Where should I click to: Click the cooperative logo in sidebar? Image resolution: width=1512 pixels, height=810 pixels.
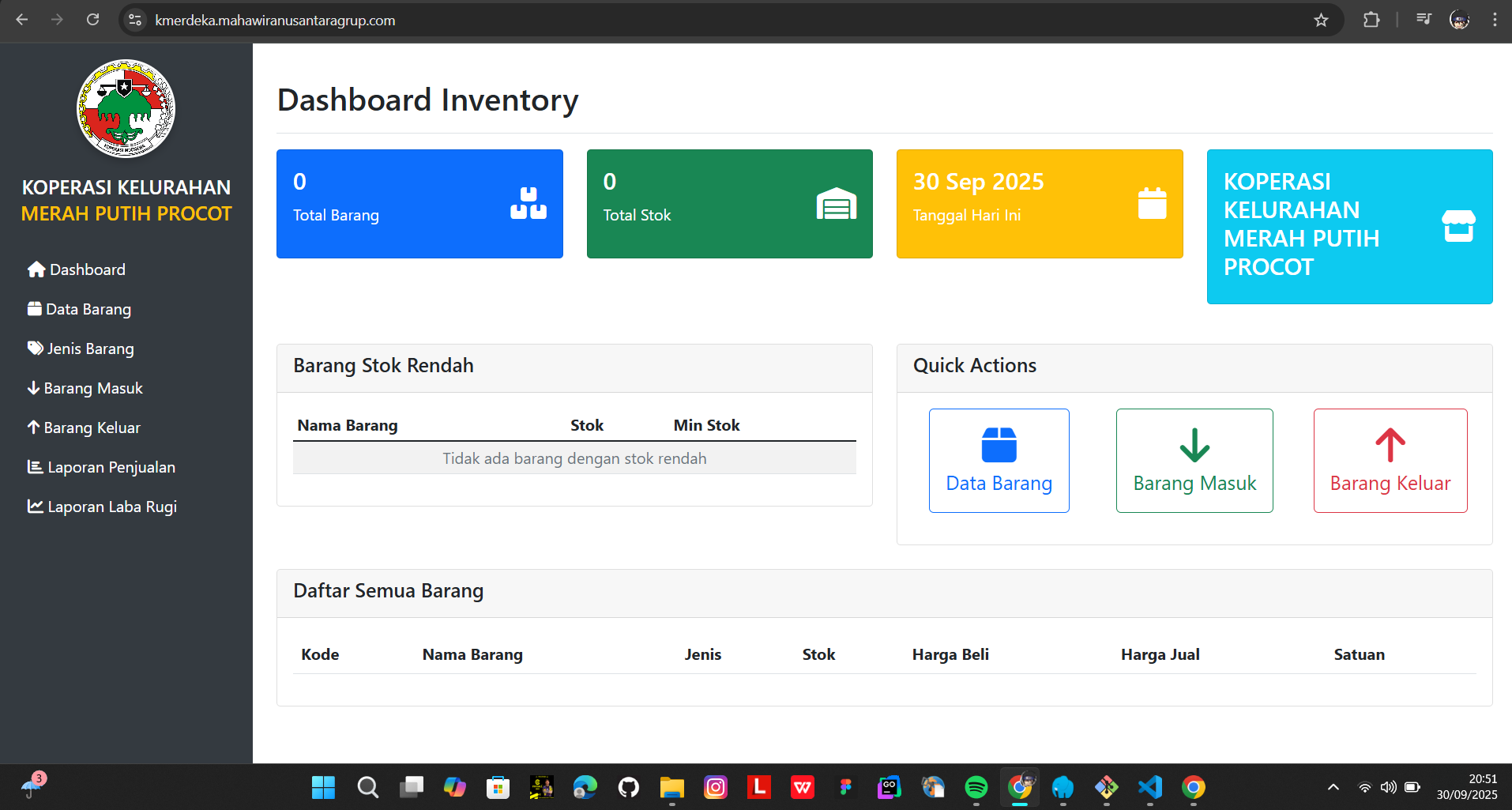(126, 109)
